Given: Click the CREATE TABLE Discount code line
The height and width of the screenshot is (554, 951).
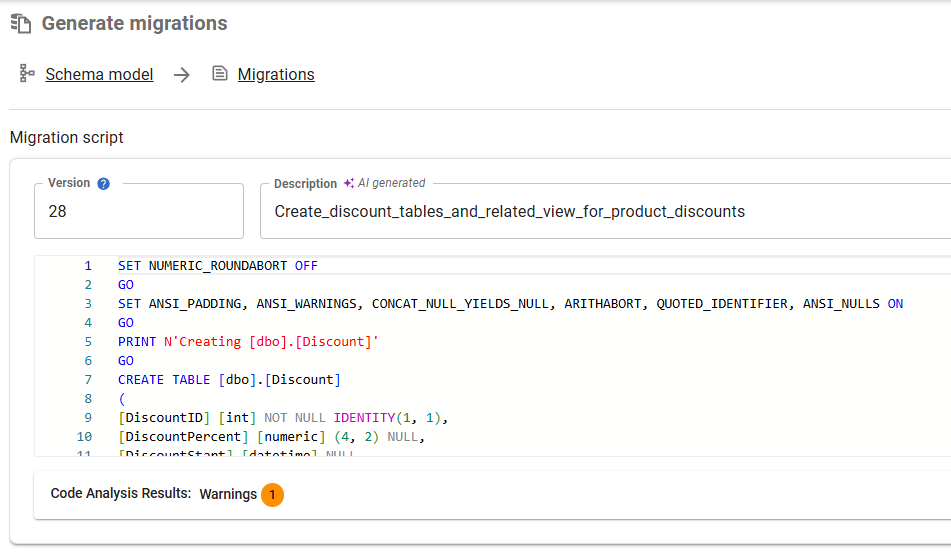Looking at the screenshot, I should pos(229,380).
